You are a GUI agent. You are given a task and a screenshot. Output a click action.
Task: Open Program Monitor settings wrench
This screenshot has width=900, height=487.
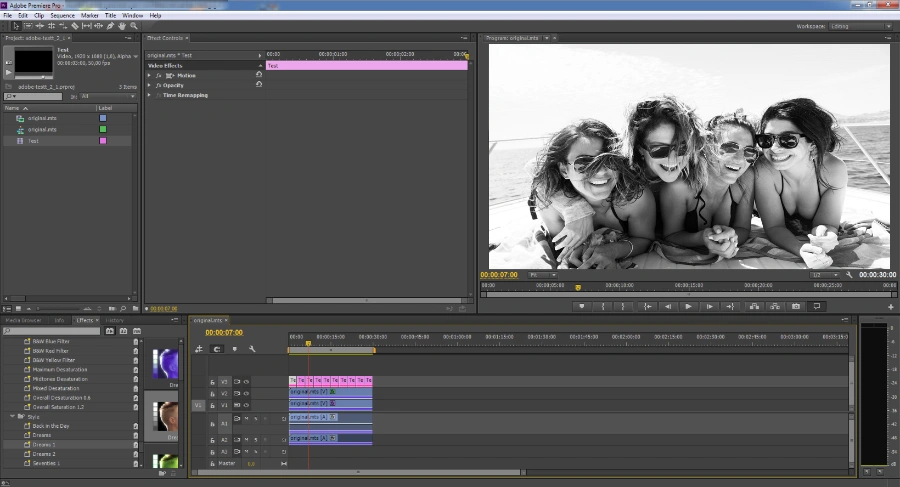(x=849, y=275)
